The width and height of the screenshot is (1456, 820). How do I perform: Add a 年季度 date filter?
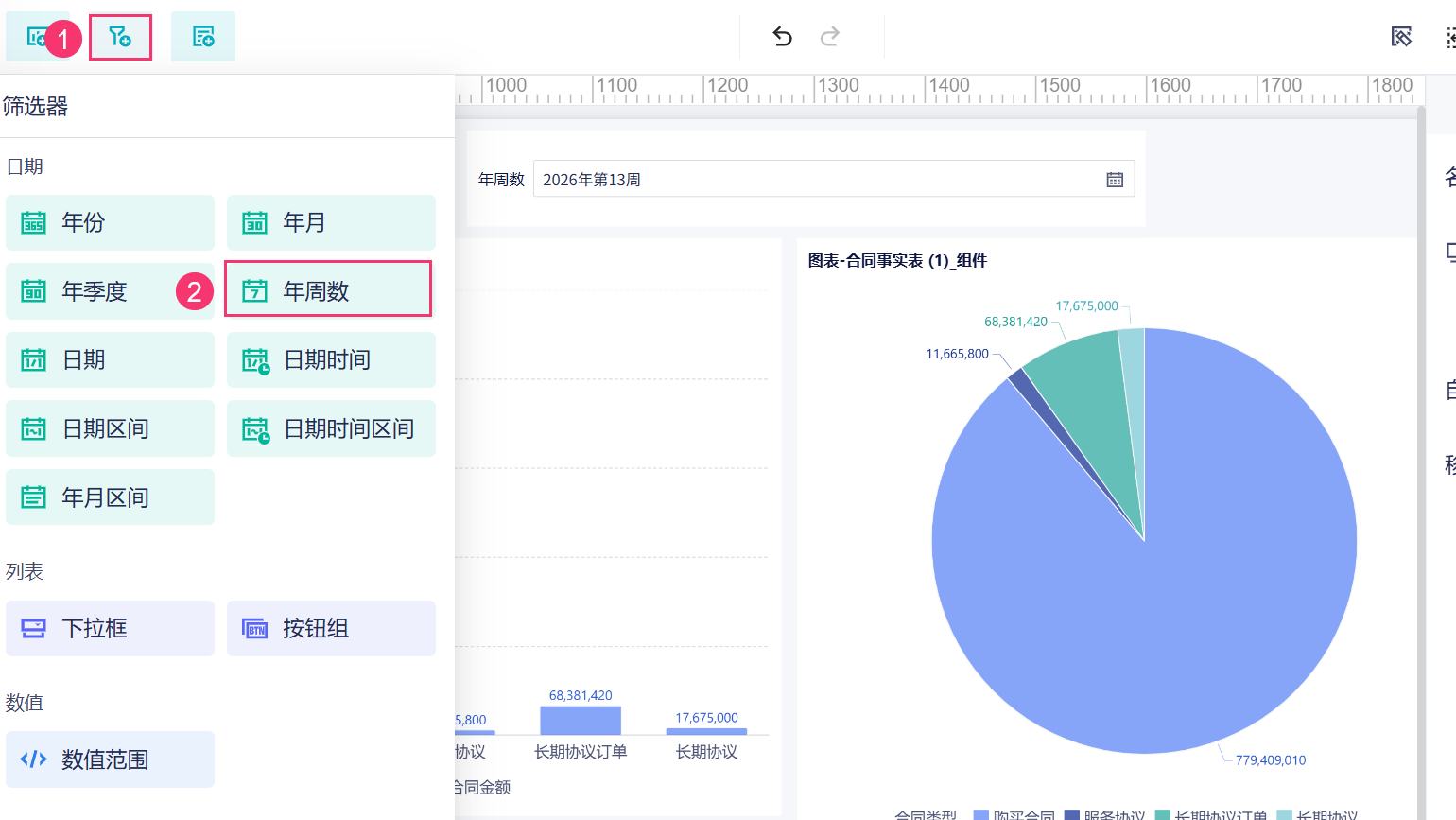pos(110,291)
